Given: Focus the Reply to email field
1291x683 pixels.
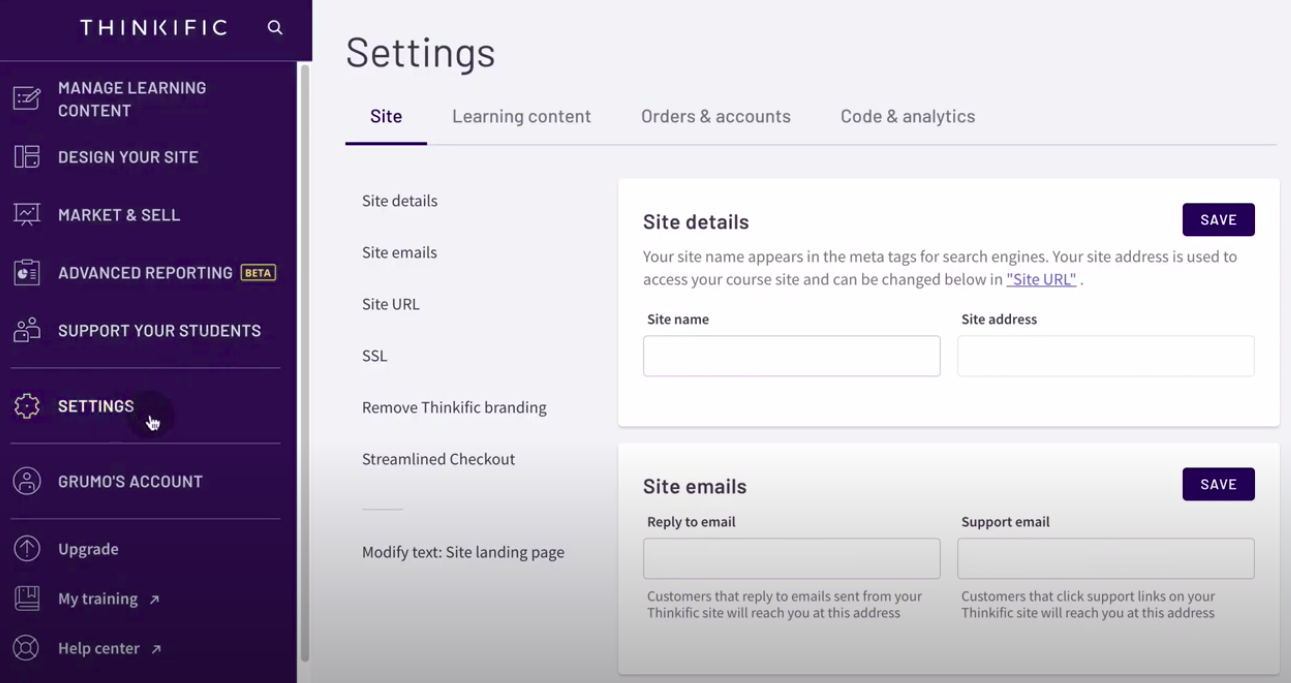Looking at the screenshot, I should pos(791,558).
